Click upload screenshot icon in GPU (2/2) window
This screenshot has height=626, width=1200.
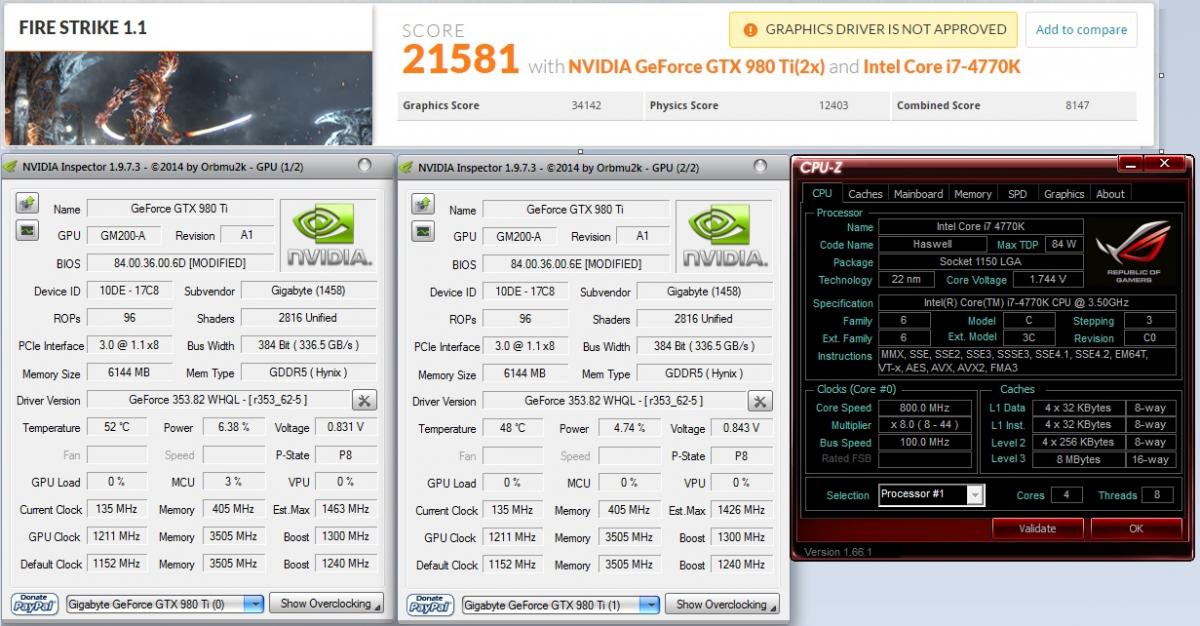pyautogui.click(x=423, y=204)
